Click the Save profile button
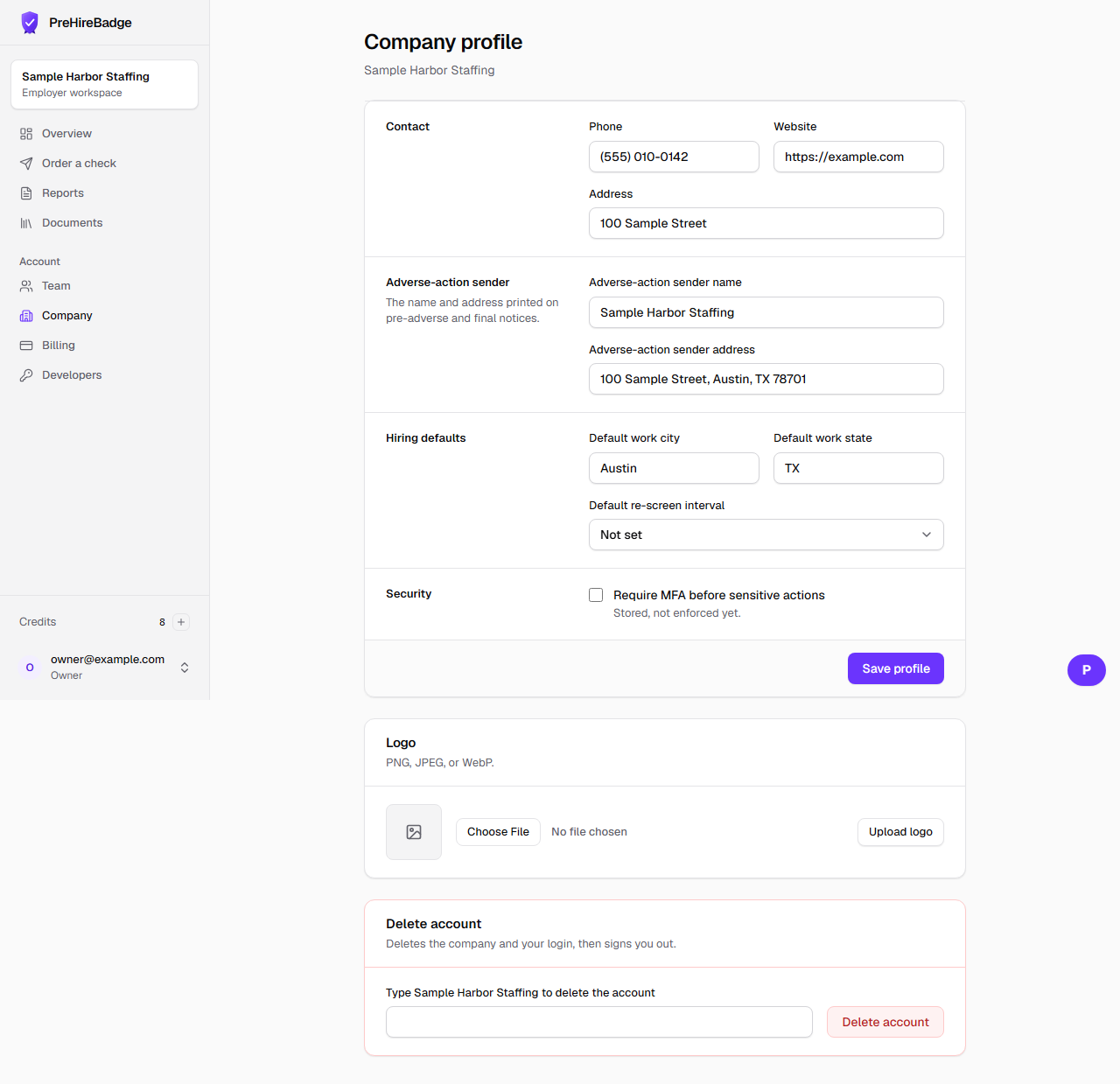1120x1084 pixels. coord(896,668)
